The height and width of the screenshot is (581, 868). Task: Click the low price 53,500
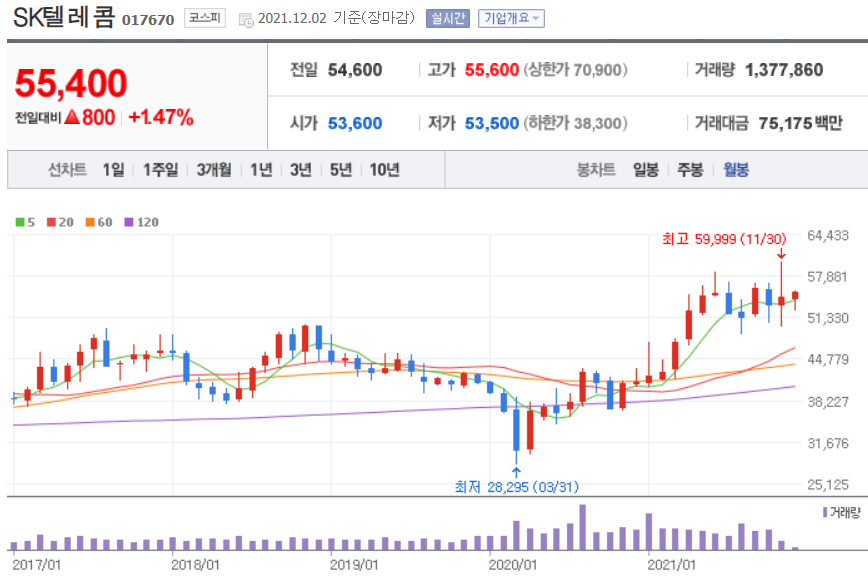(492, 123)
